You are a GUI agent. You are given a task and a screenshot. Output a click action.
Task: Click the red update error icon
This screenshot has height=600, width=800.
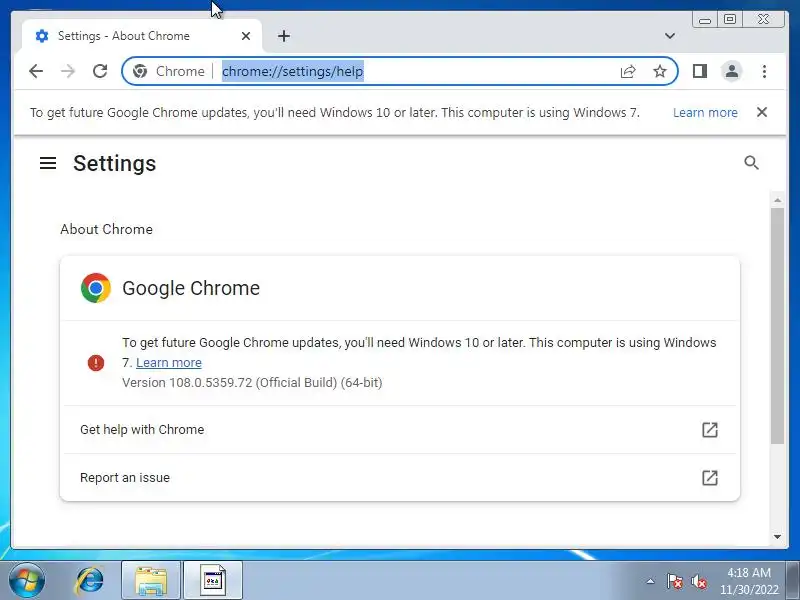tap(96, 363)
